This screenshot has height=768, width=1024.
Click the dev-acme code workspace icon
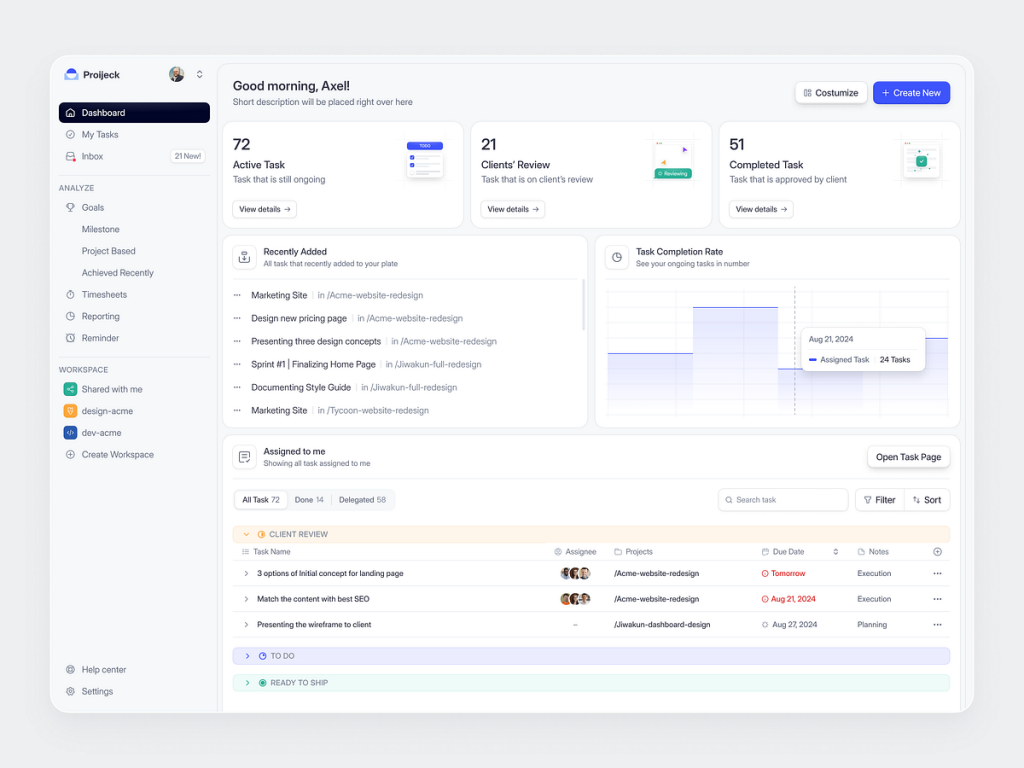coord(70,433)
